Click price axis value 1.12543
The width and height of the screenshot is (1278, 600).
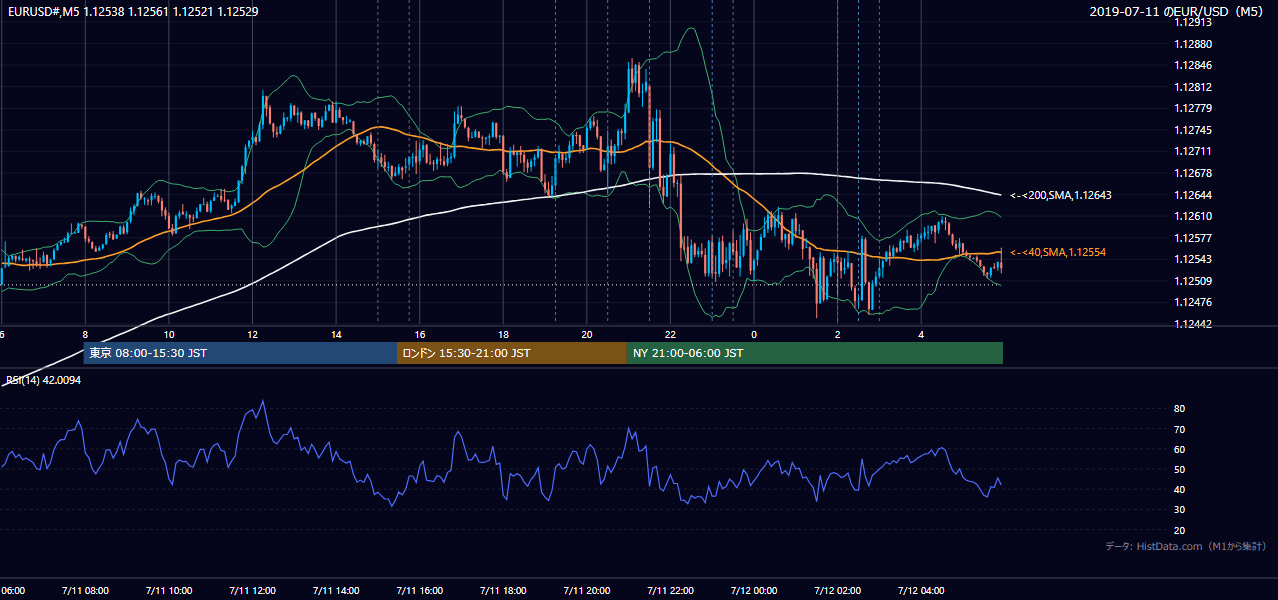1194,259
